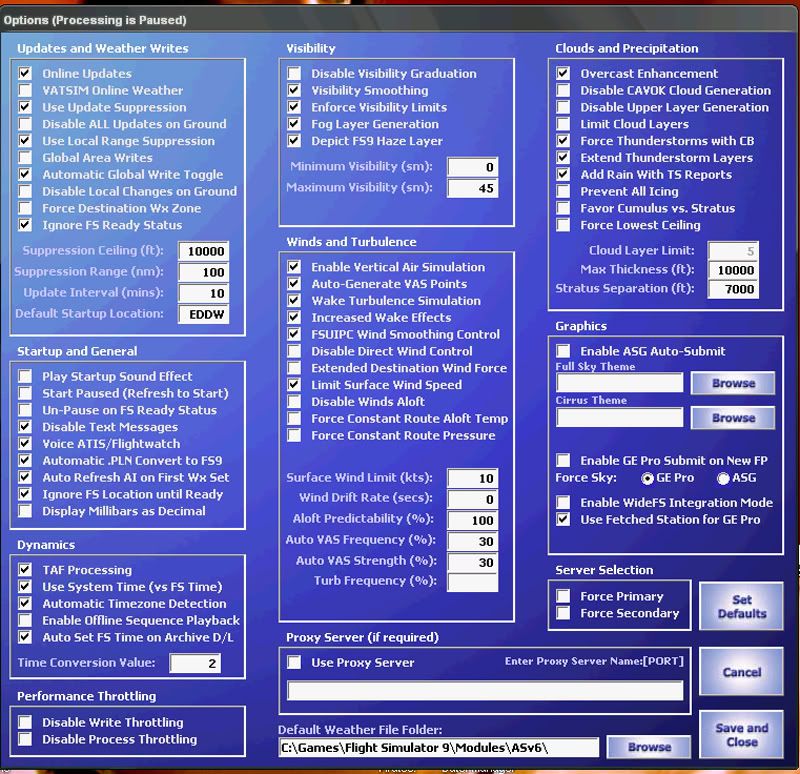Uncheck Depict FS9 Haze Layer
The height and width of the screenshot is (774, 800).
click(x=294, y=140)
